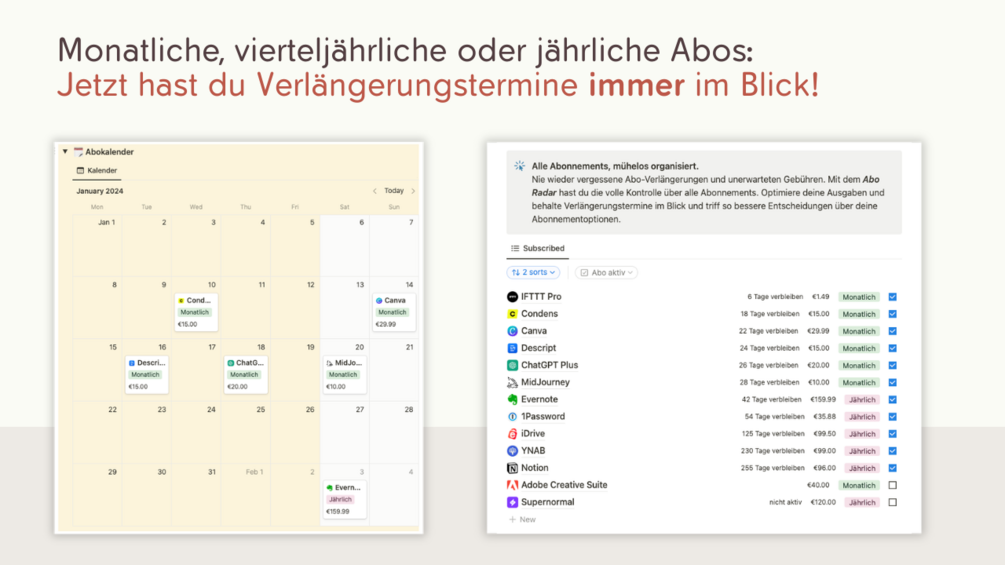Open the 1Password subscription name
The width and height of the screenshot is (1005, 565).
543,416
